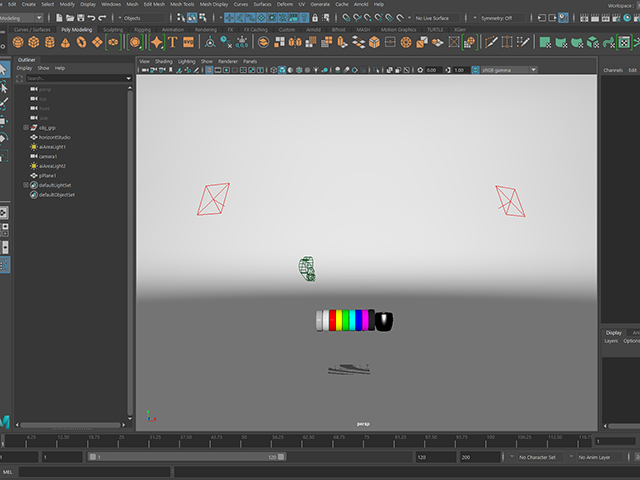
Task: Click the new scene icon
Action: coord(59,18)
